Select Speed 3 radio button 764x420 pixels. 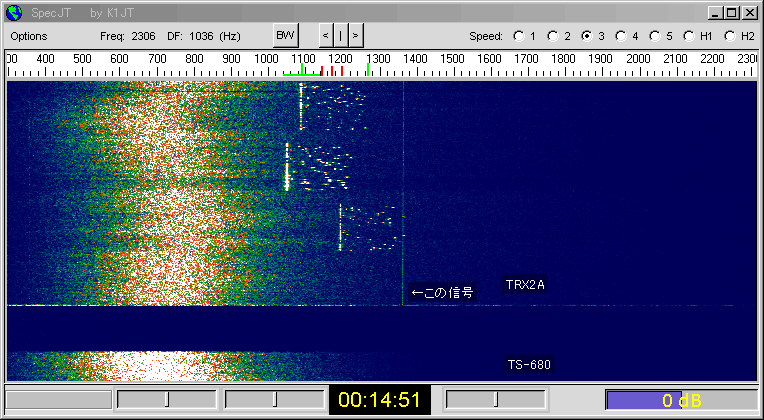click(586, 36)
